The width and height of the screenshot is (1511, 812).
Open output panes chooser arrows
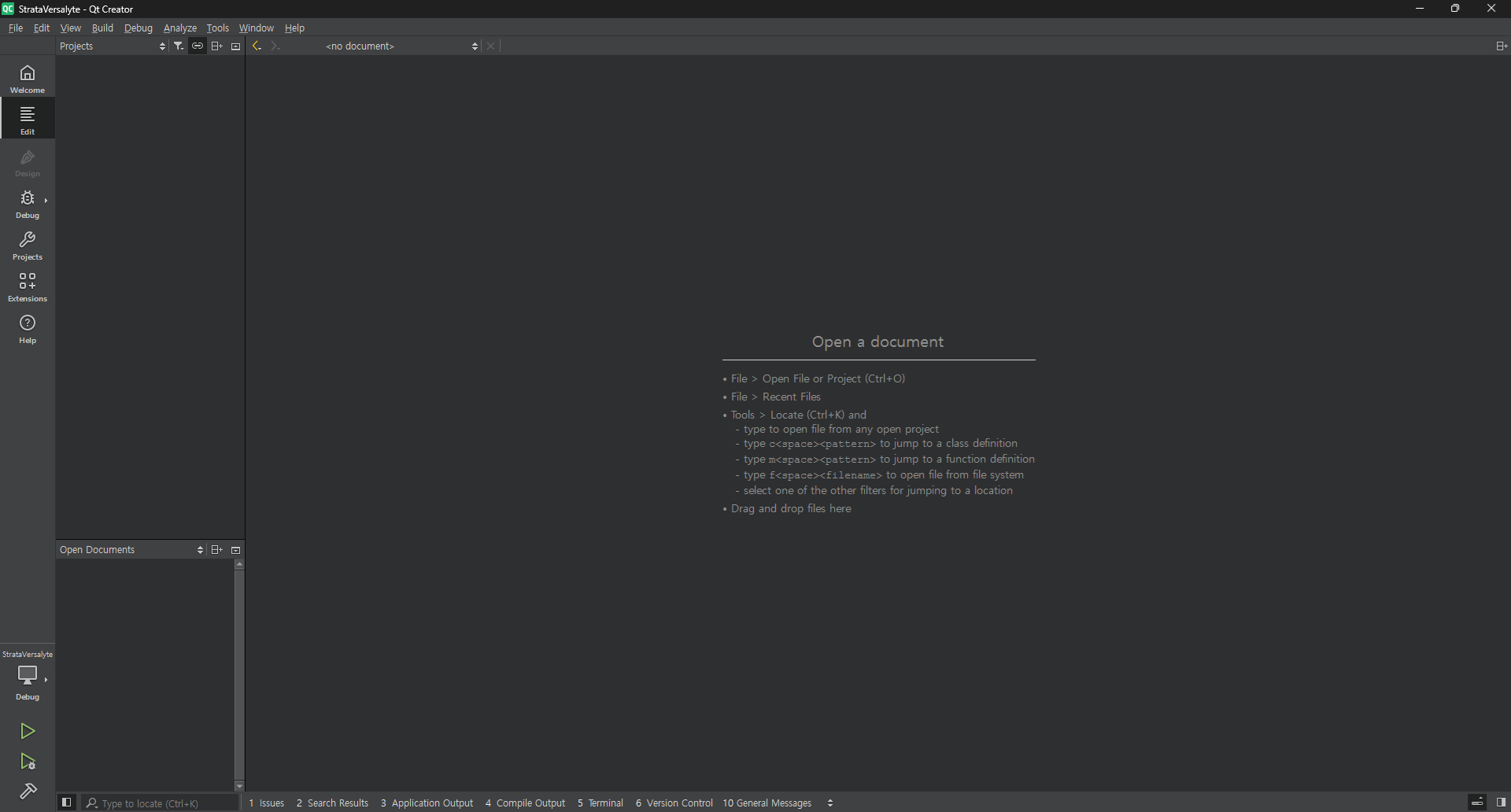tap(830, 803)
